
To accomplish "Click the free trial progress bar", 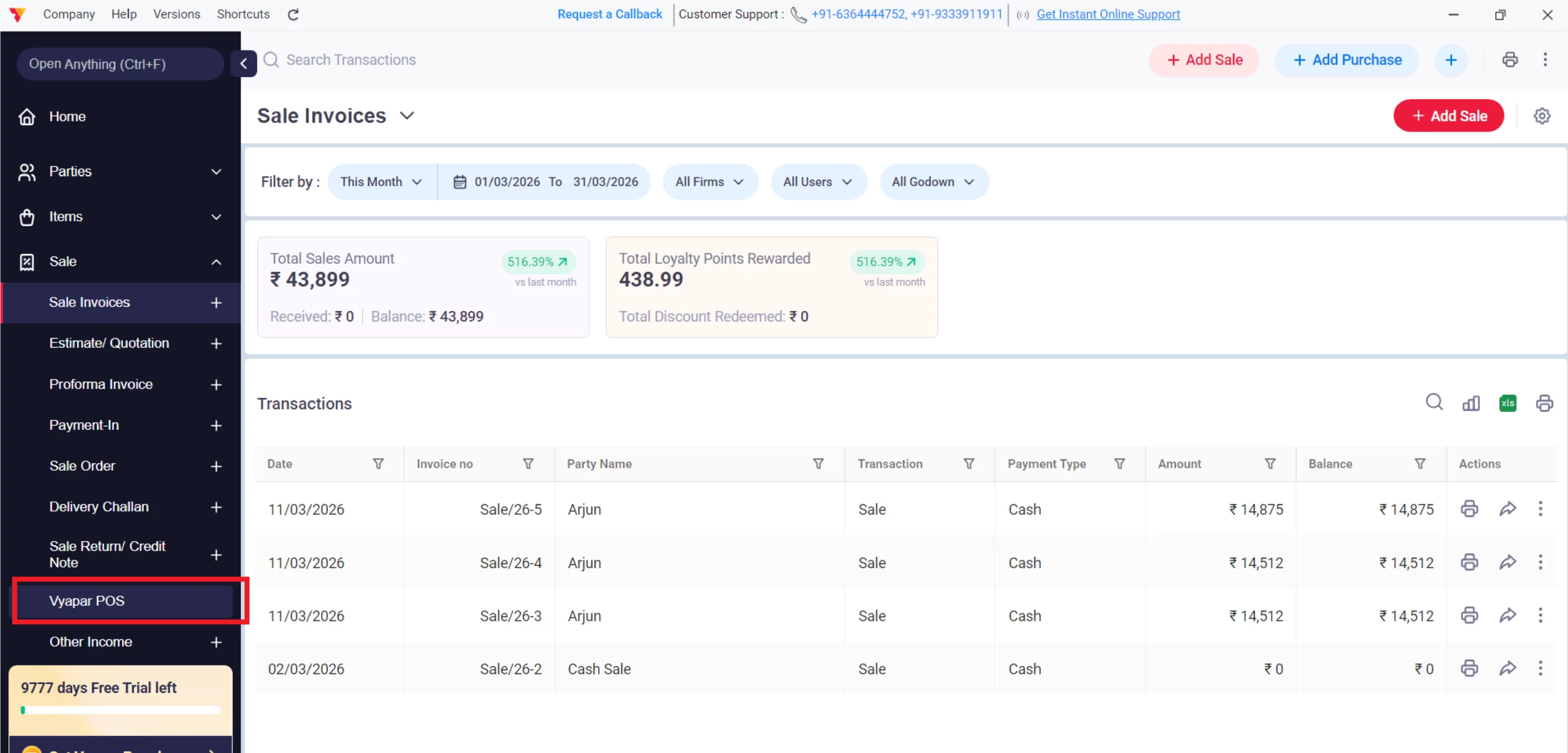I will [x=120, y=710].
